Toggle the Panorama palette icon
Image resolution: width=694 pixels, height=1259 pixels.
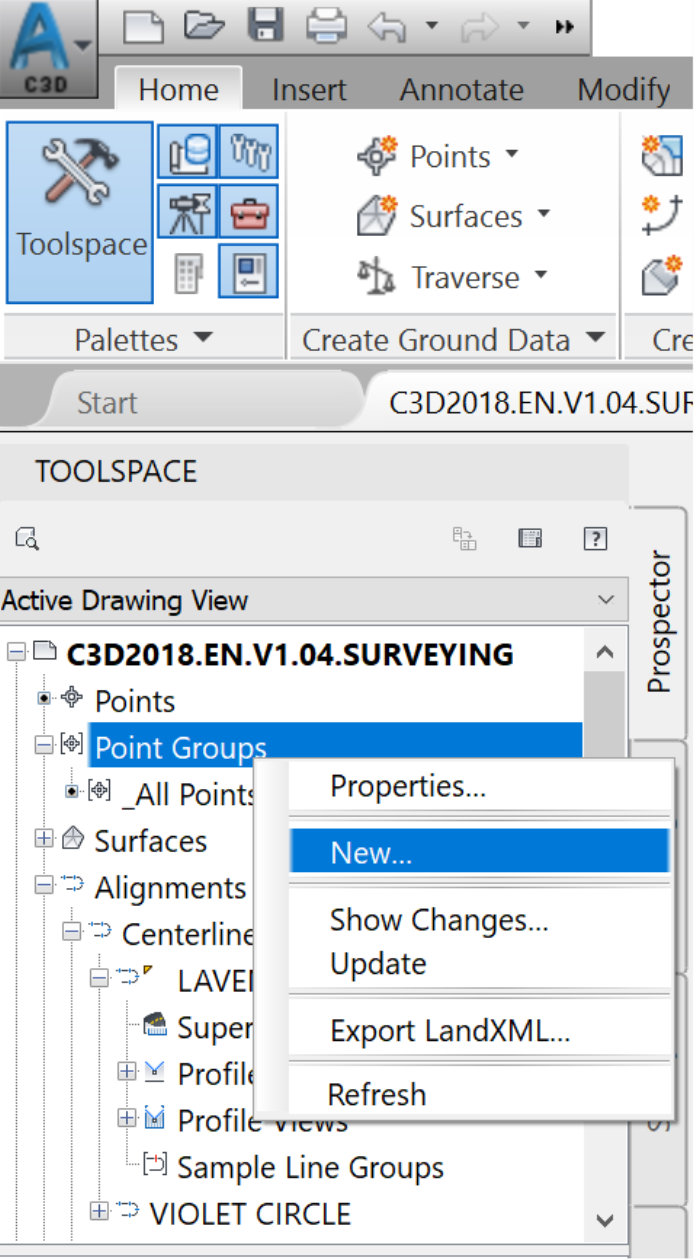click(x=249, y=271)
